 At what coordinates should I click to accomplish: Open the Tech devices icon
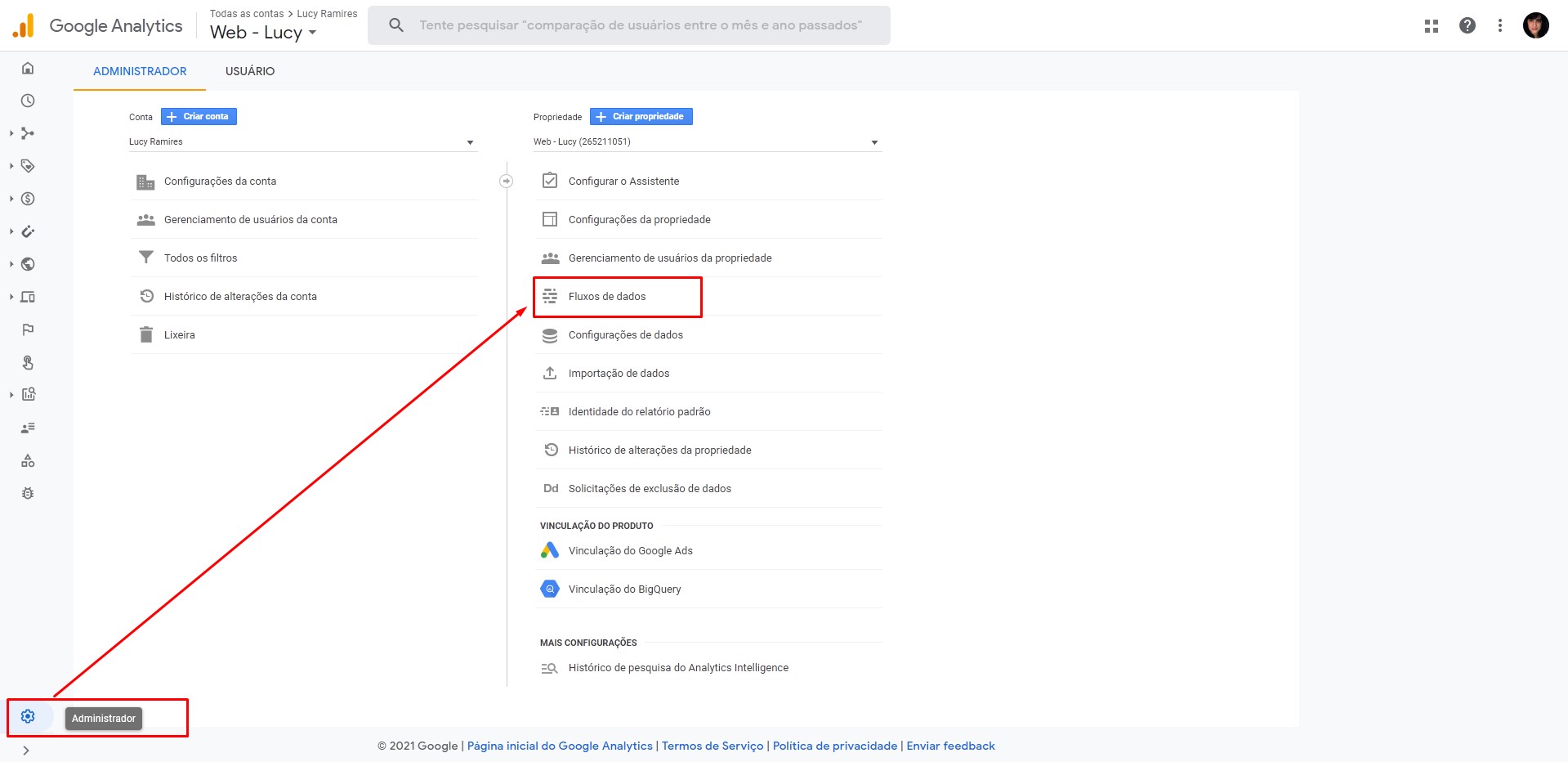pos(28,297)
